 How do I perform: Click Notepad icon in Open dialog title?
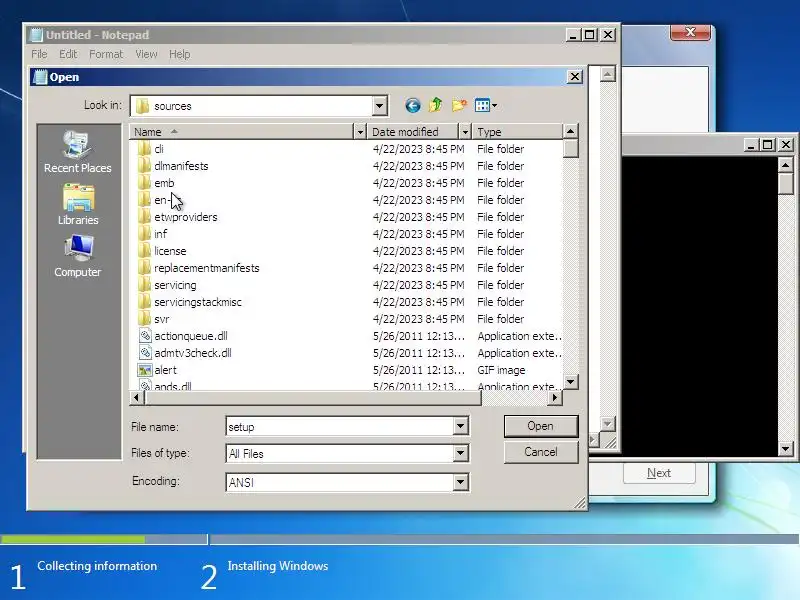coord(40,77)
